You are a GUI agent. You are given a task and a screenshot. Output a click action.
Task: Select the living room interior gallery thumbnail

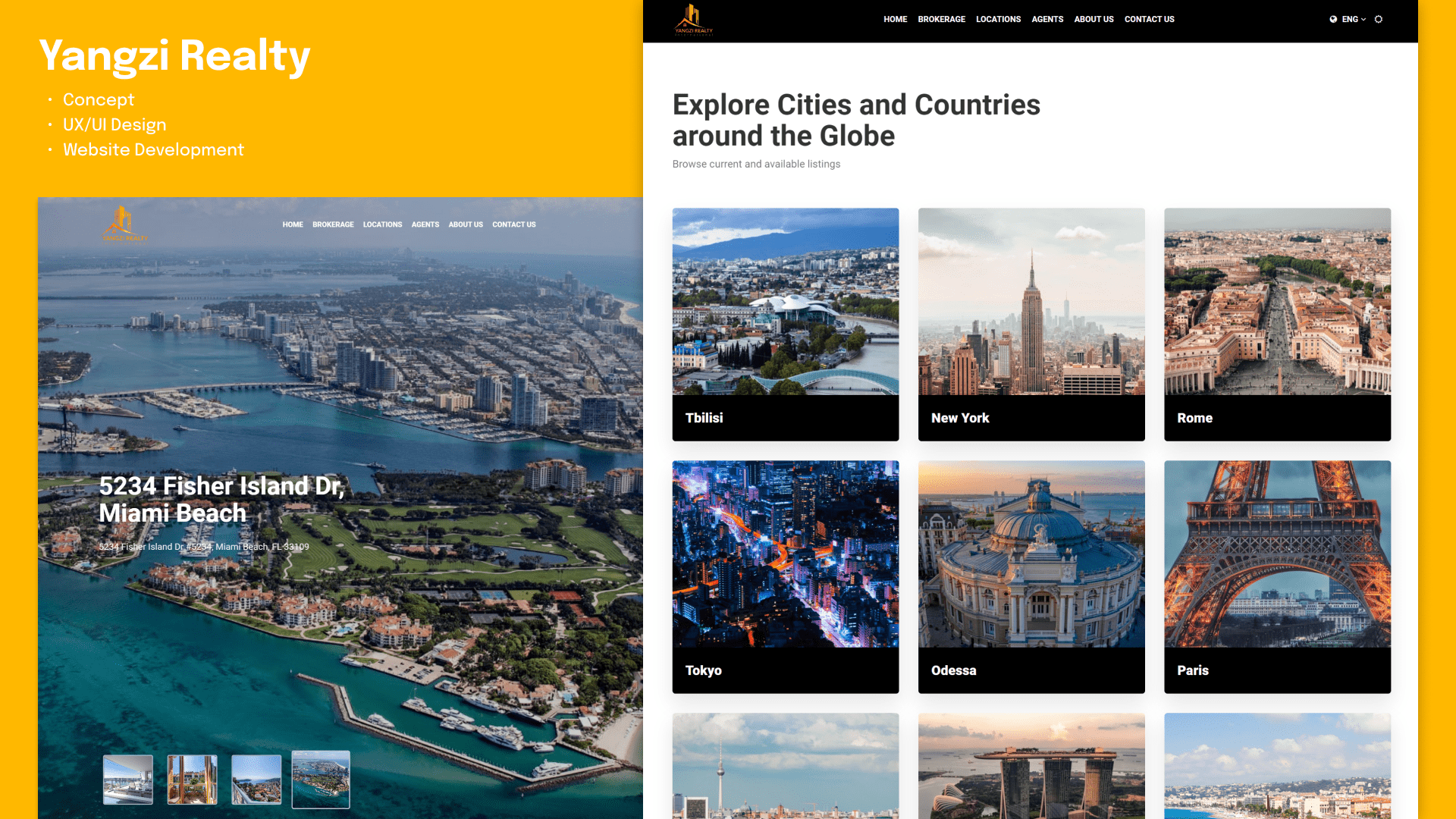tap(128, 780)
